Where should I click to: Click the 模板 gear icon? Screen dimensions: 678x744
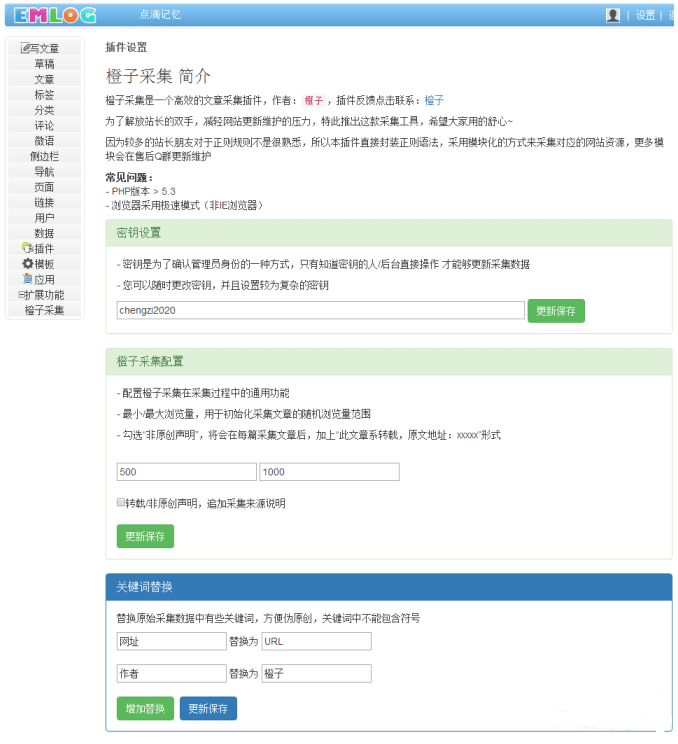(x=27, y=264)
